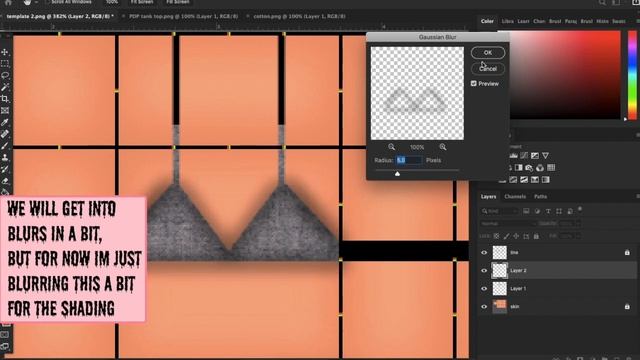This screenshot has height=360, width=640.
Task: Open the Layers panel menu
Action: click(x=637, y=197)
